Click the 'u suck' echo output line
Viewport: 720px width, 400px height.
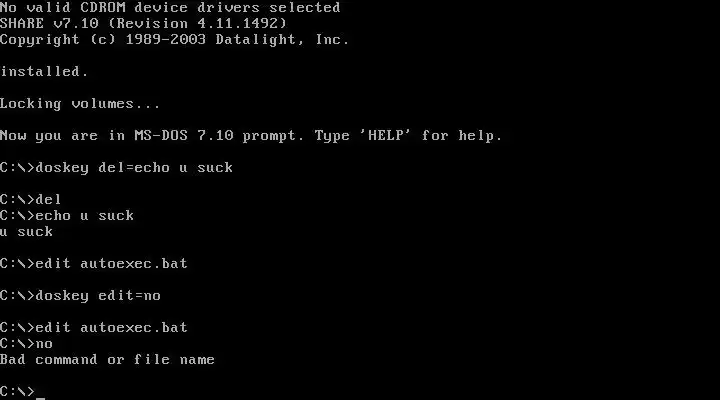tap(27, 231)
